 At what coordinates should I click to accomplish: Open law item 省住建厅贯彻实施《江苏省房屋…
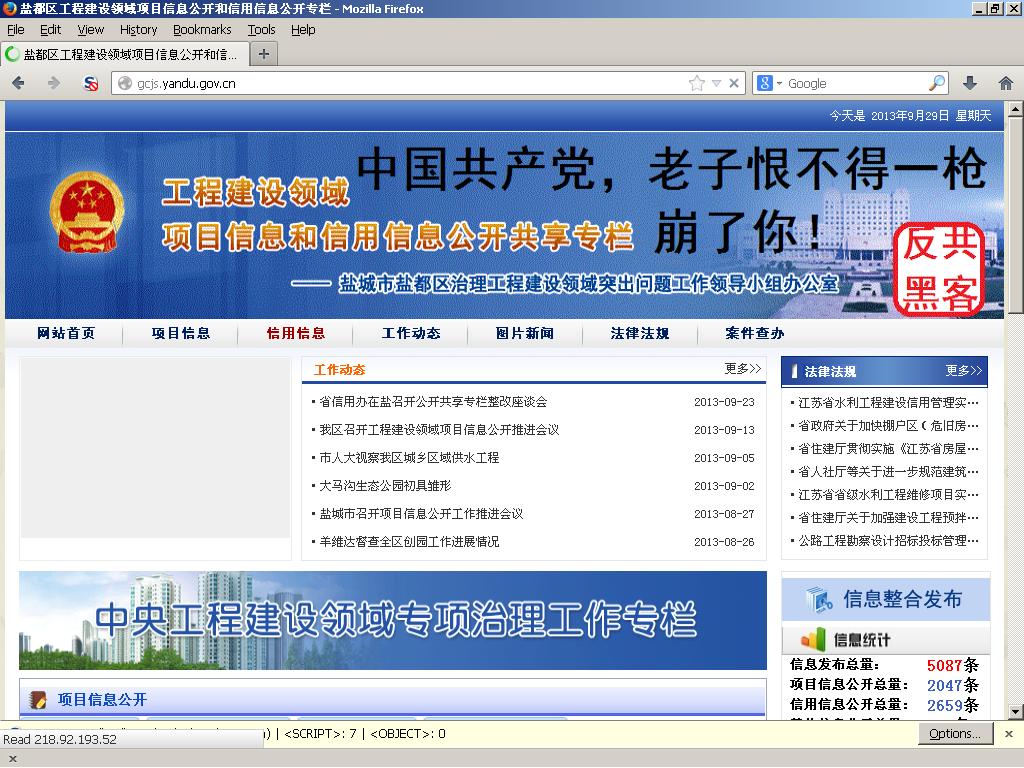(x=888, y=449)
